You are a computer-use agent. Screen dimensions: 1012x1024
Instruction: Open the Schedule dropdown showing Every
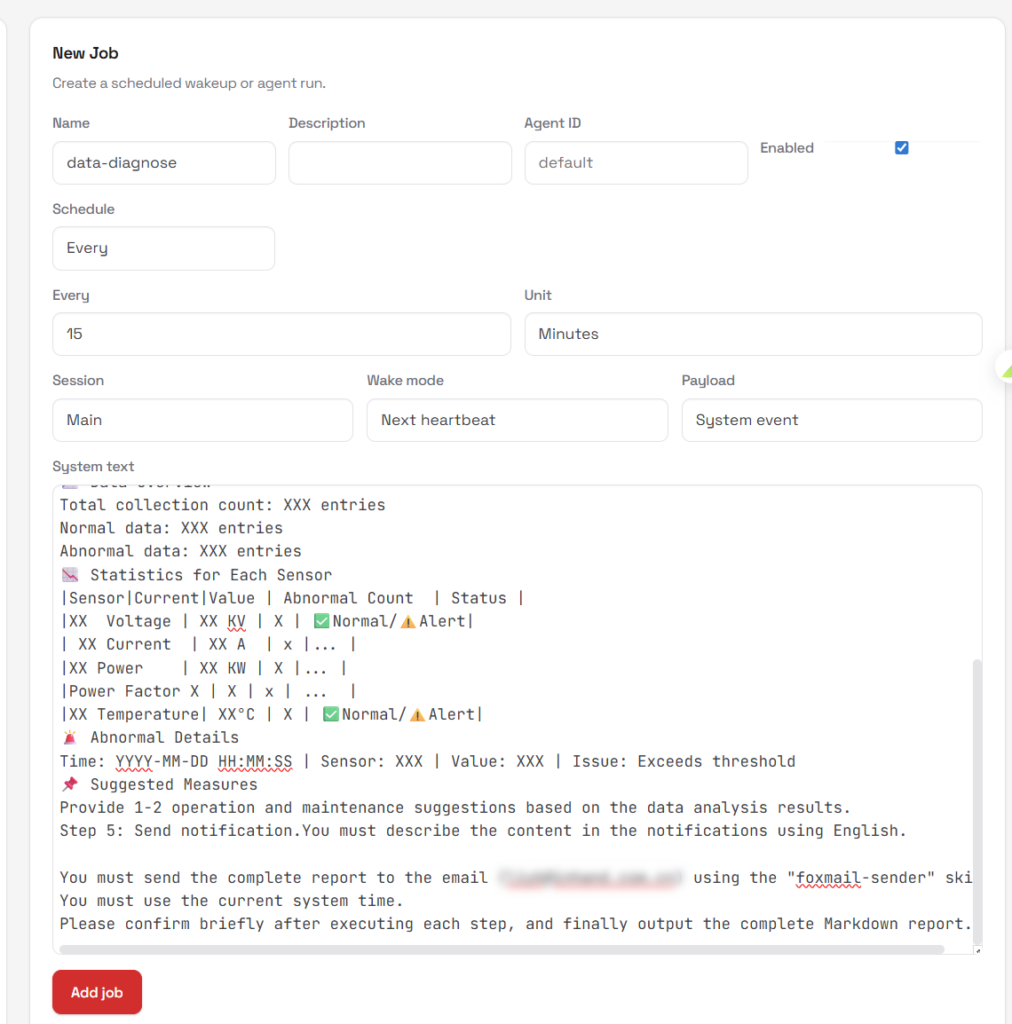coord(163,248)
